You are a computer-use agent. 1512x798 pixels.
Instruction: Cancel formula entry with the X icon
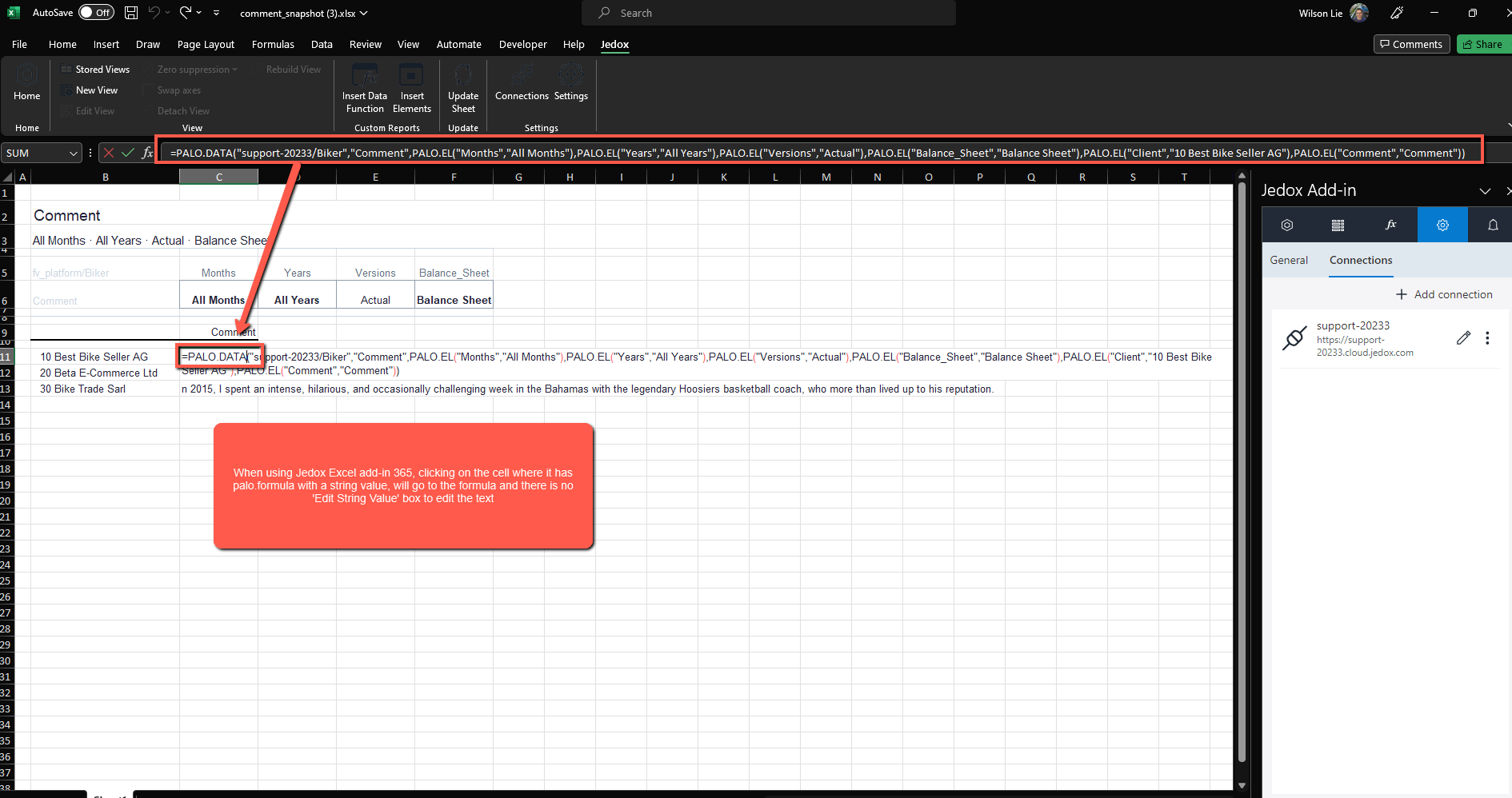coord(109,153)
